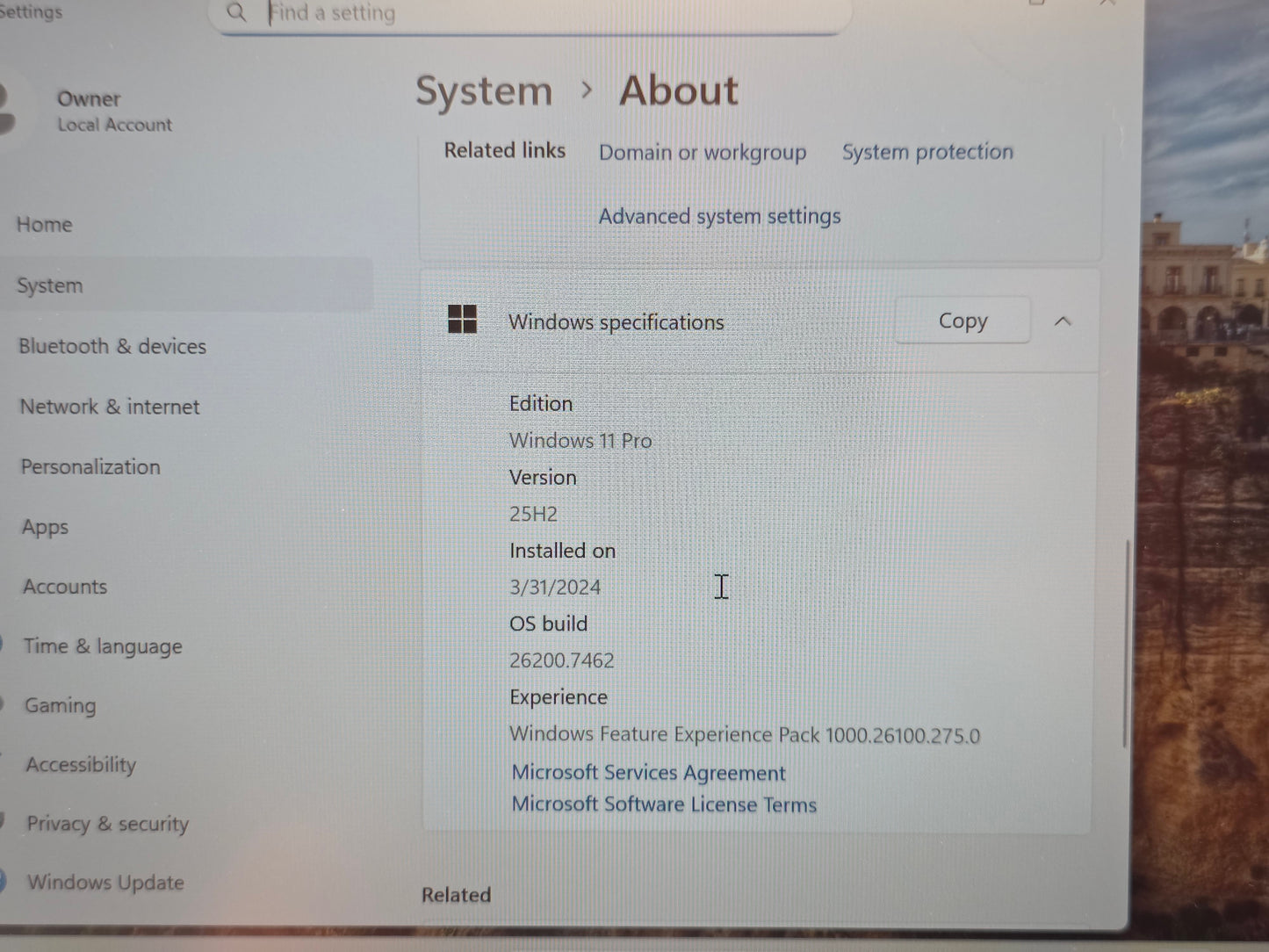The height and width of the screenshot is (952, 1269).
Task: Click System in the breadcrumb header
Action: [483, 90]
